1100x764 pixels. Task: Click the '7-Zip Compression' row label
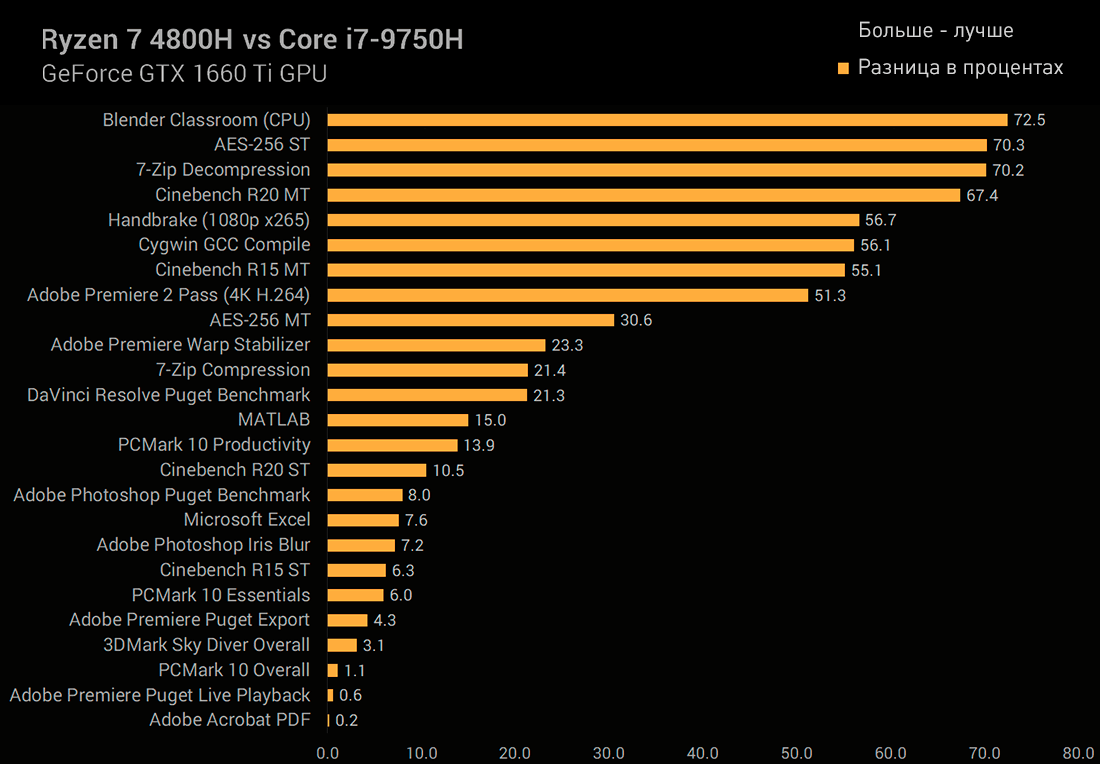click(x=233, y=370)
